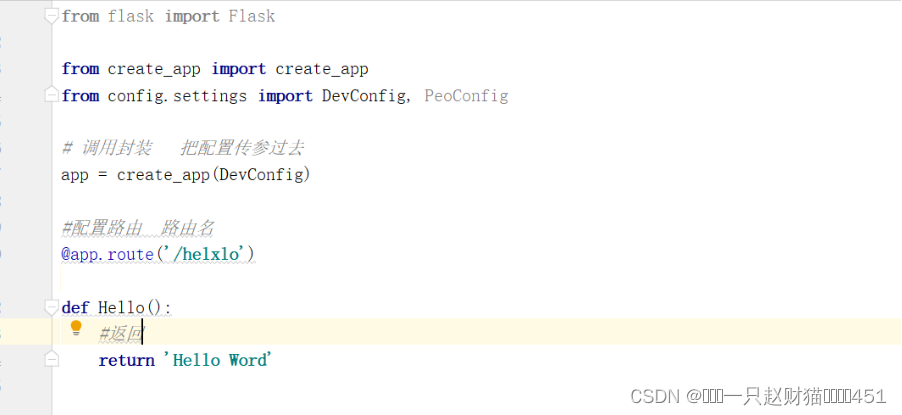Click the '@app.route' decorator
902x415 pixels.
[x=108, y=254]
